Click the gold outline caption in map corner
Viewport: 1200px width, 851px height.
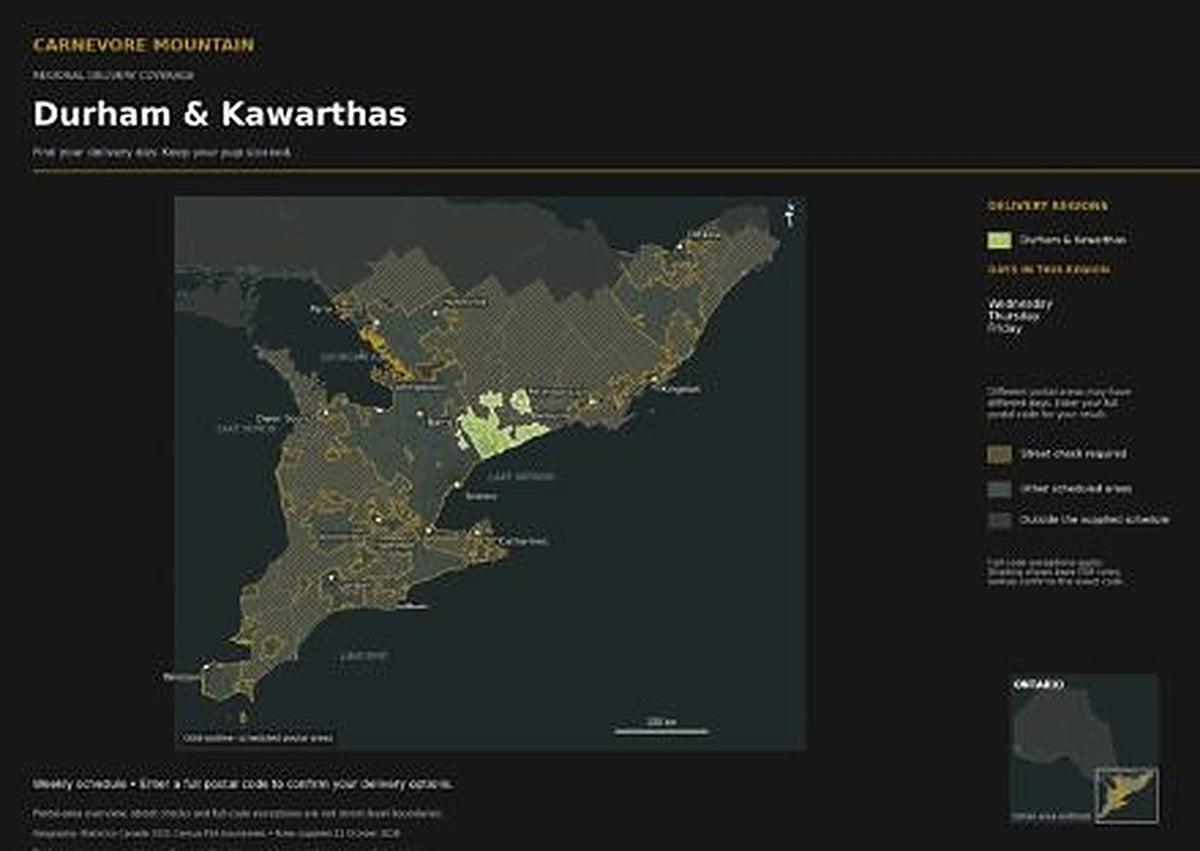point(256,739)
